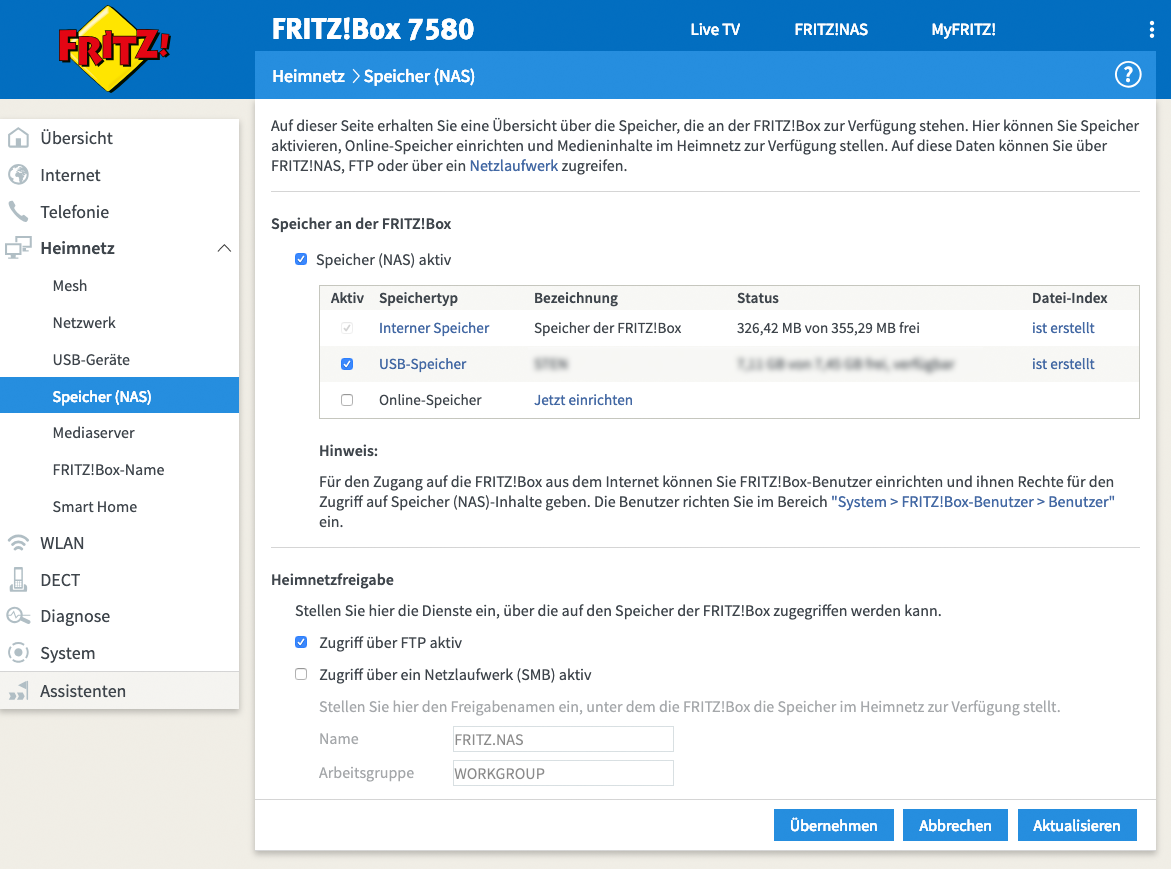Click the Abbrechen button
This screenshot has height=869, width=1171.
click(955, 825)
